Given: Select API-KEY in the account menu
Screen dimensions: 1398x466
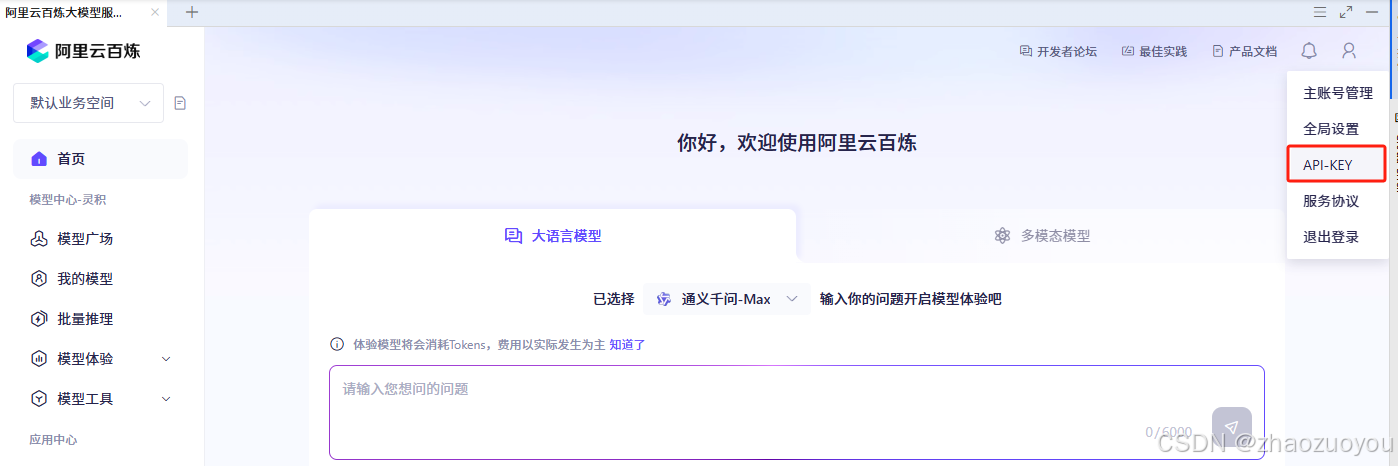Looking at the screenshot, I should tap(1337, 165).
